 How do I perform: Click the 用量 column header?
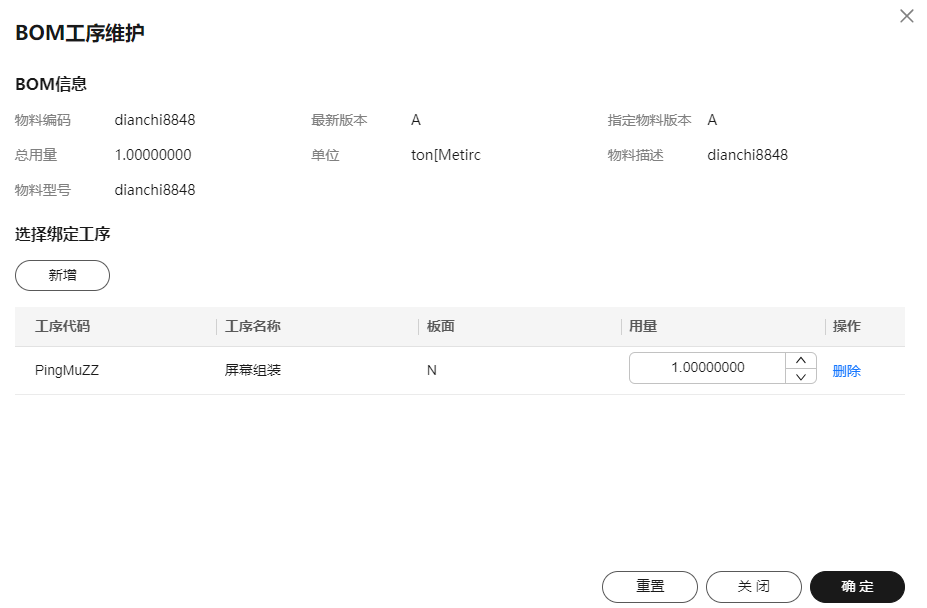pos(643,326)
